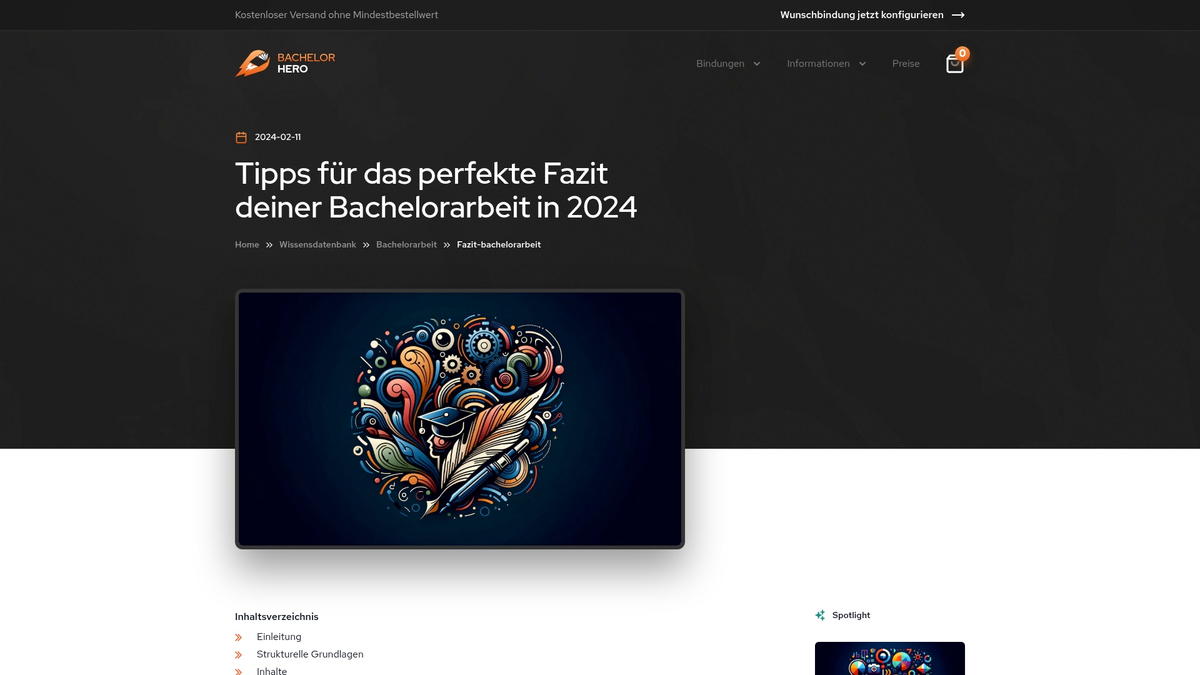Click the Spotlight thumbnail image
The image size is (1200, 675).
coord(890,658)
